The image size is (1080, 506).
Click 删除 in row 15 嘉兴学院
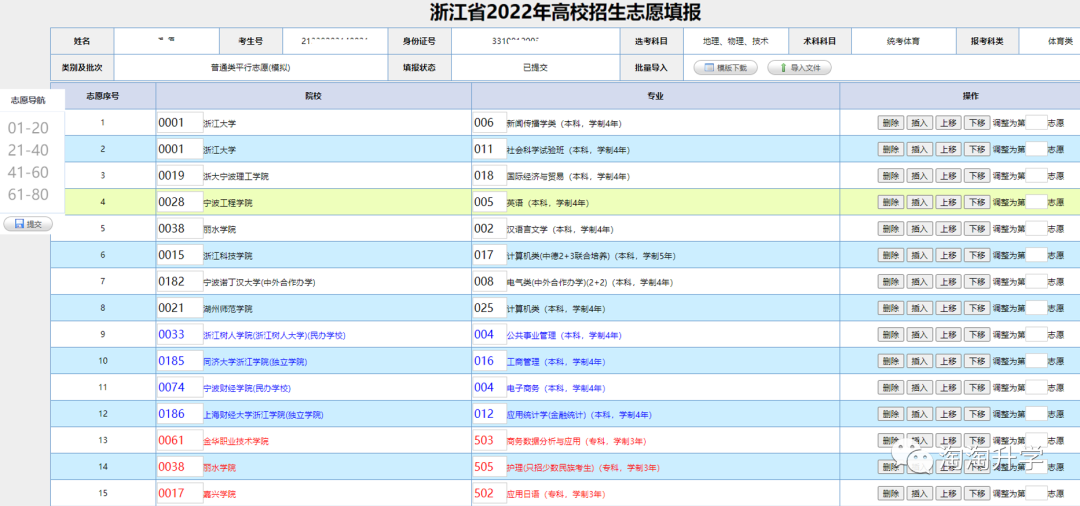891,494
